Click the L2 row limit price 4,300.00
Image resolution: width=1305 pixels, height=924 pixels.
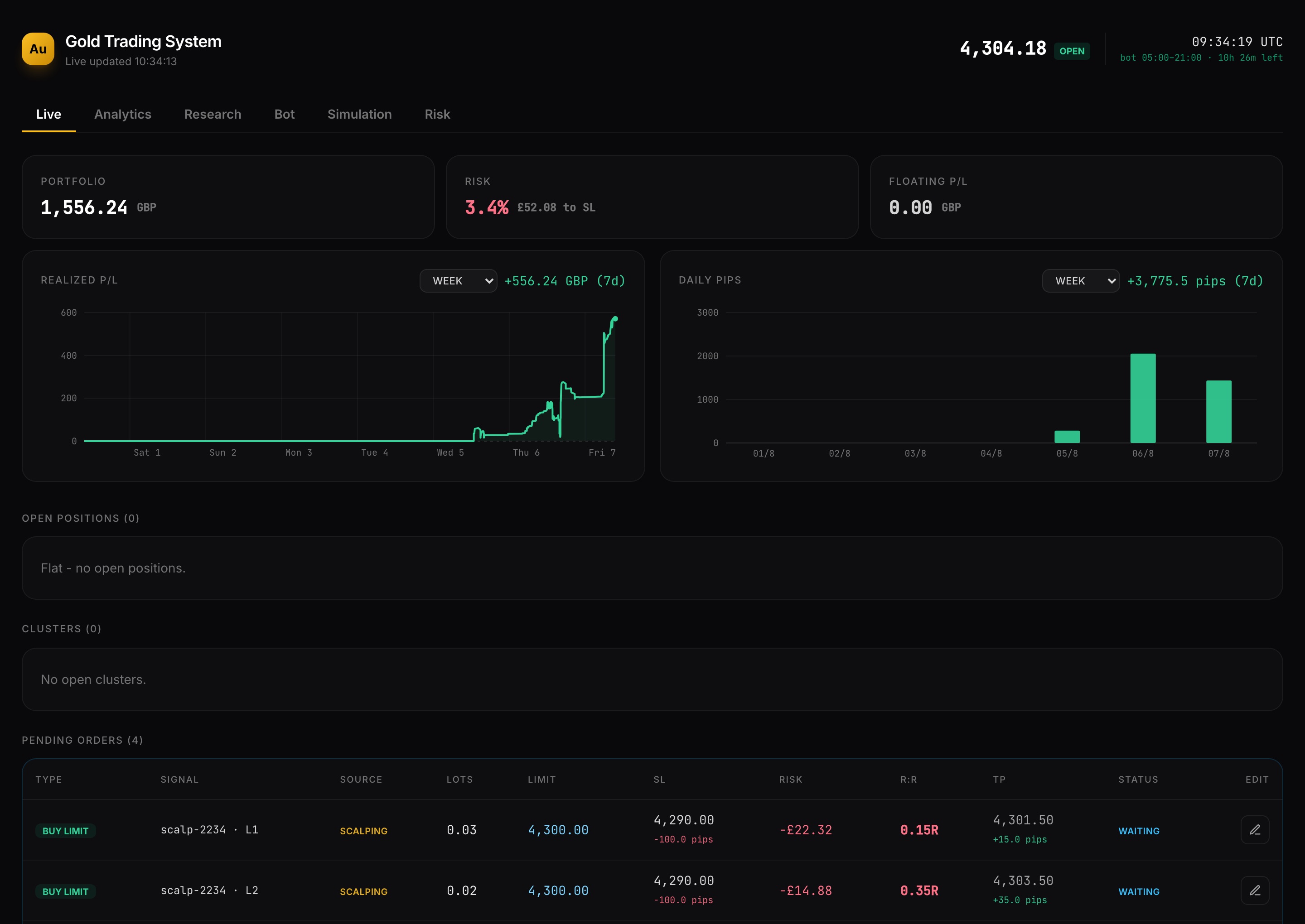[x=558, y=891]
